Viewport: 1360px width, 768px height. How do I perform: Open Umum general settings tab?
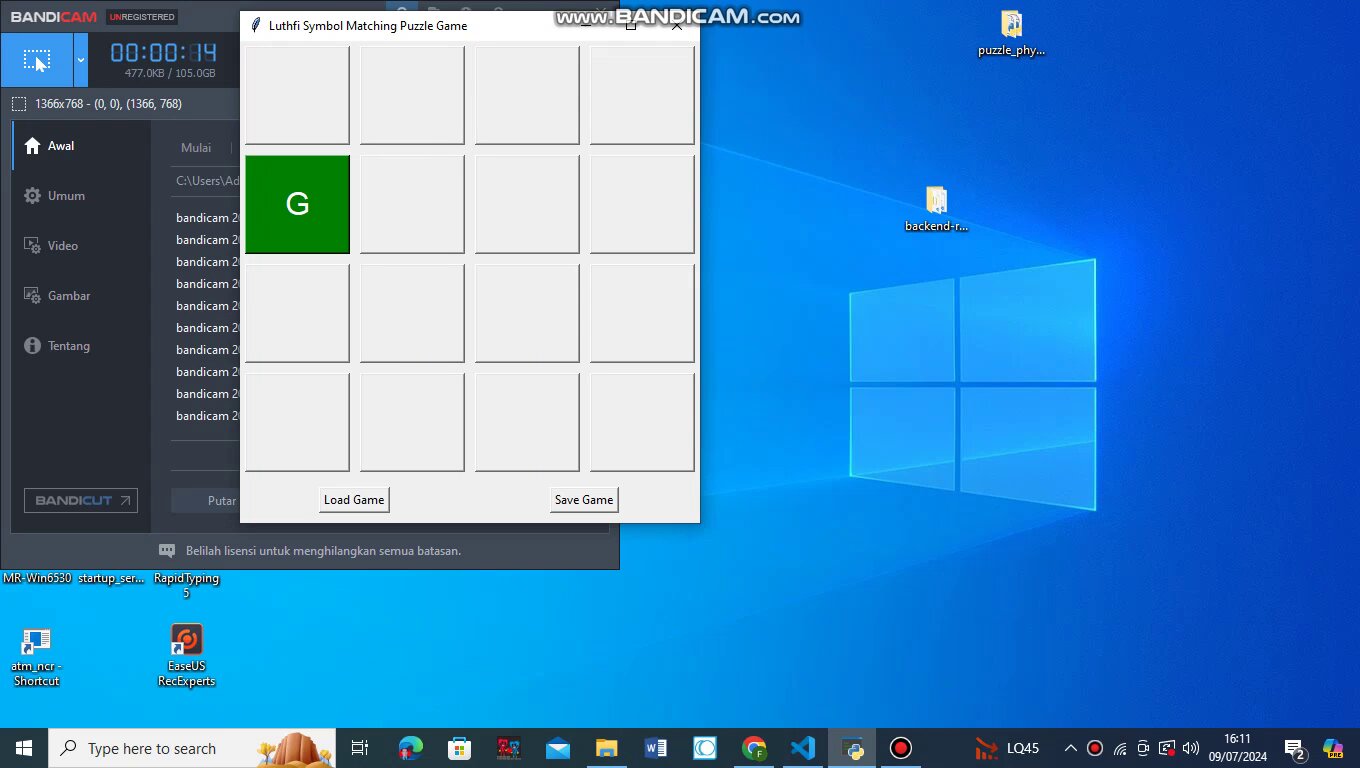coord(65,196)
